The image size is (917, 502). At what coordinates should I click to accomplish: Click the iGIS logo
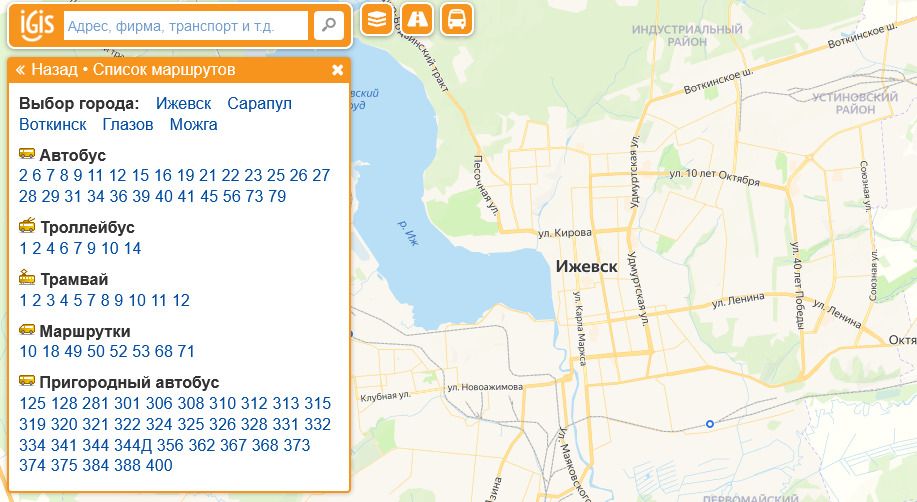pos(35,24)
